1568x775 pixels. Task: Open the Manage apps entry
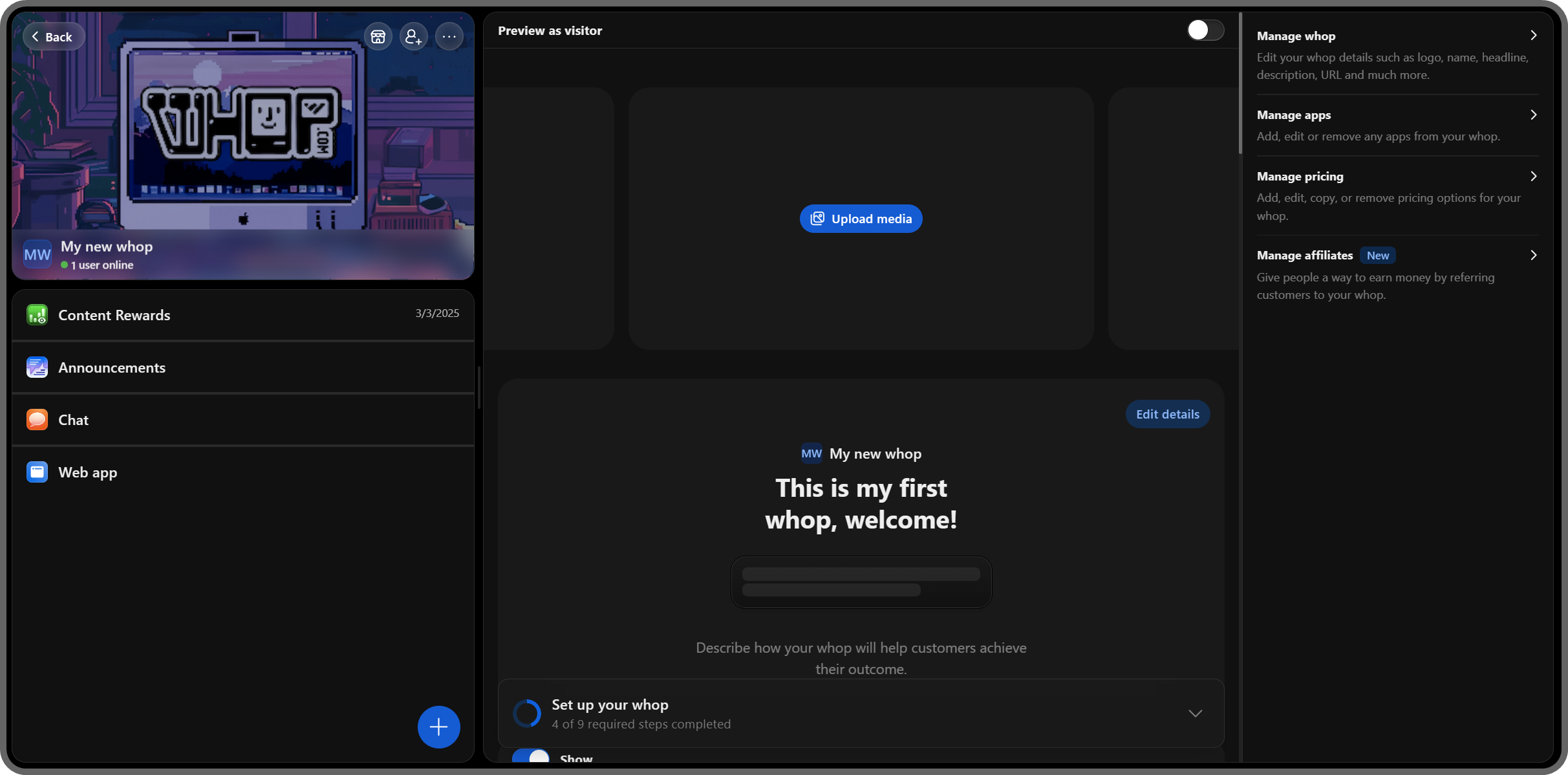coord(1294,115)
